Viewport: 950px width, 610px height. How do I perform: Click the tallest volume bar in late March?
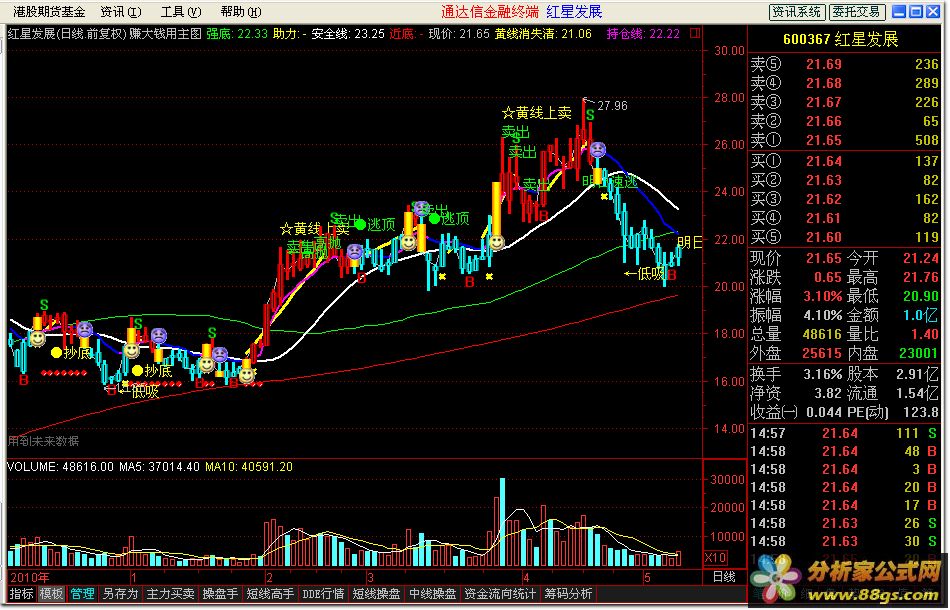(x=502, y=522)
